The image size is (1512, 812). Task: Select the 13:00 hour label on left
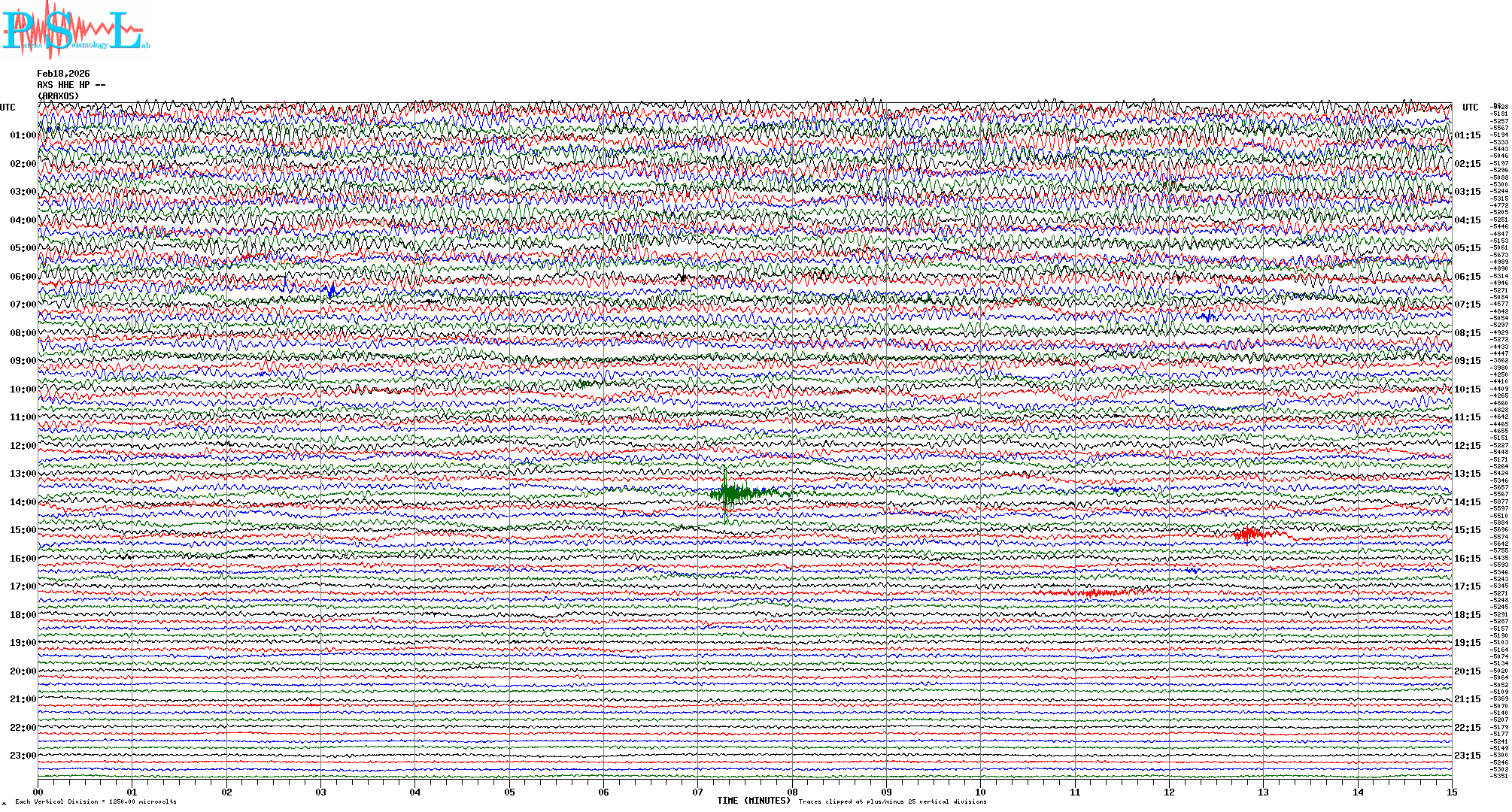[x=23, y=474]
